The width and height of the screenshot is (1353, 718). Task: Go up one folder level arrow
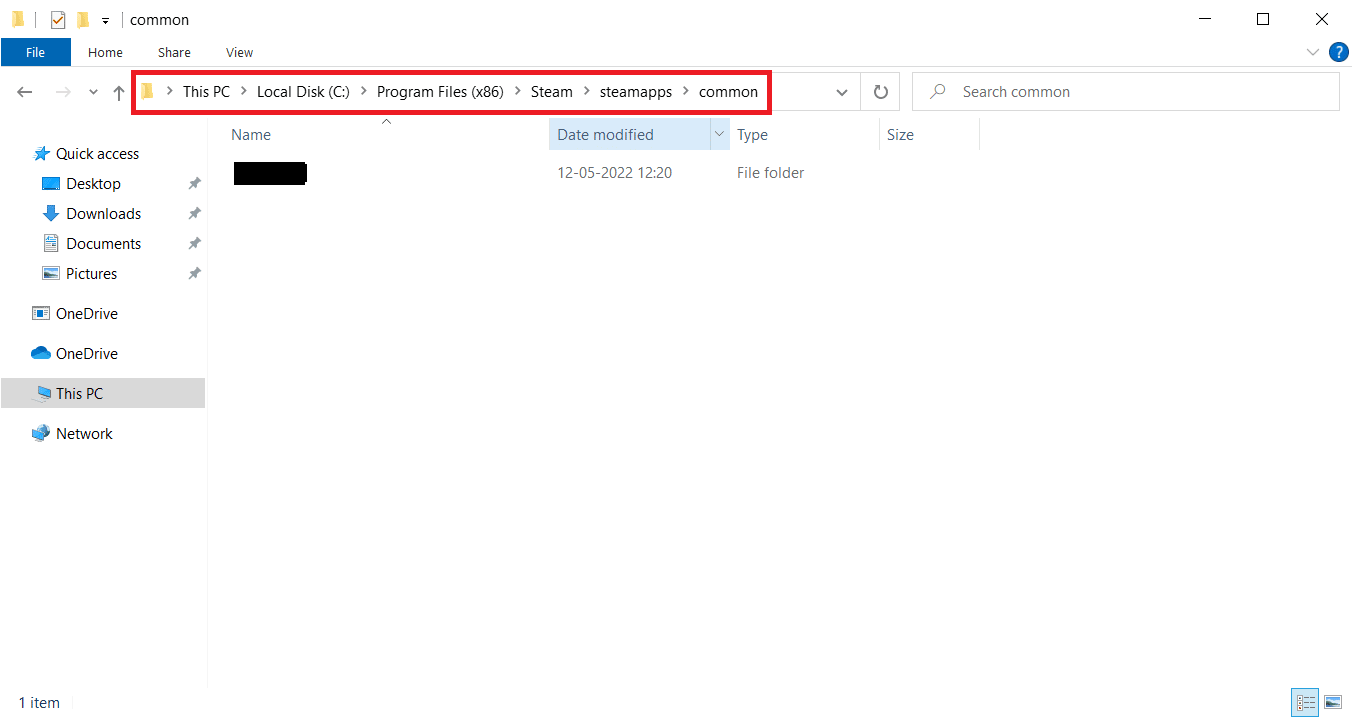[x=118, y=92]
